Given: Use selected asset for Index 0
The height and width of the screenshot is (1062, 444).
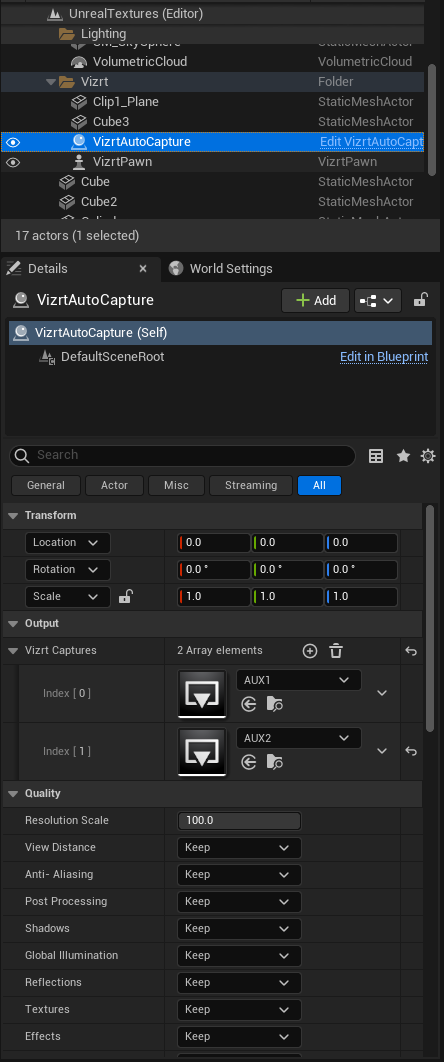Looking at the screenshot, I should point(249,705).
